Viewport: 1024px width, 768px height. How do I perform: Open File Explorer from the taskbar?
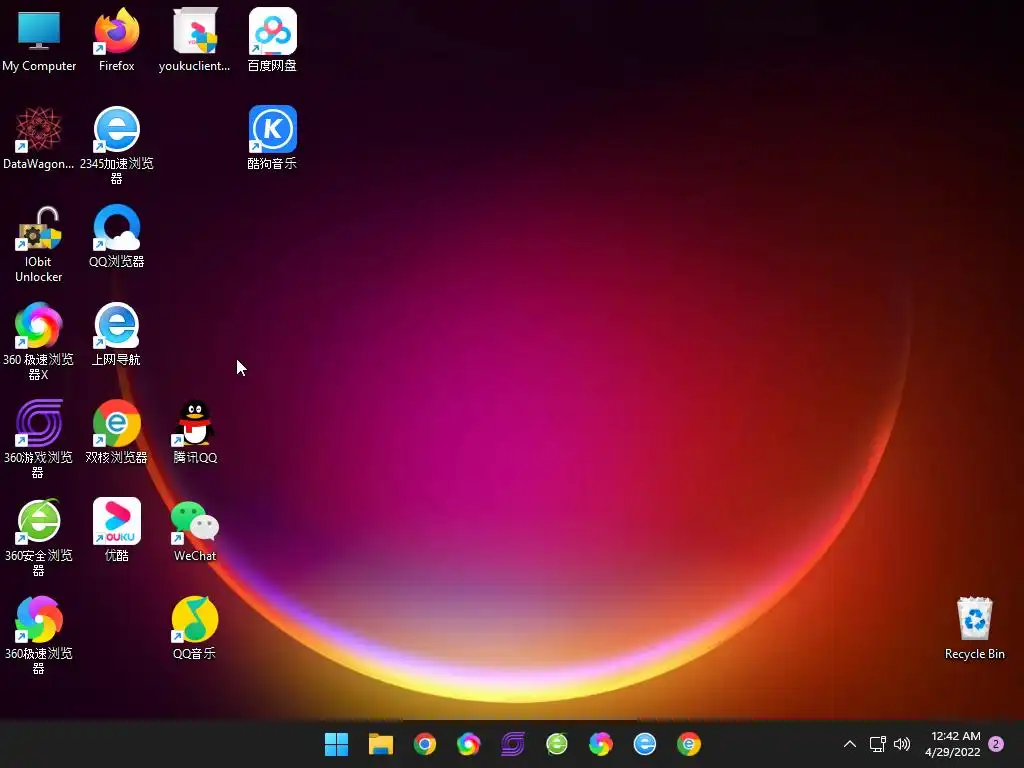[x=381, y=744]
